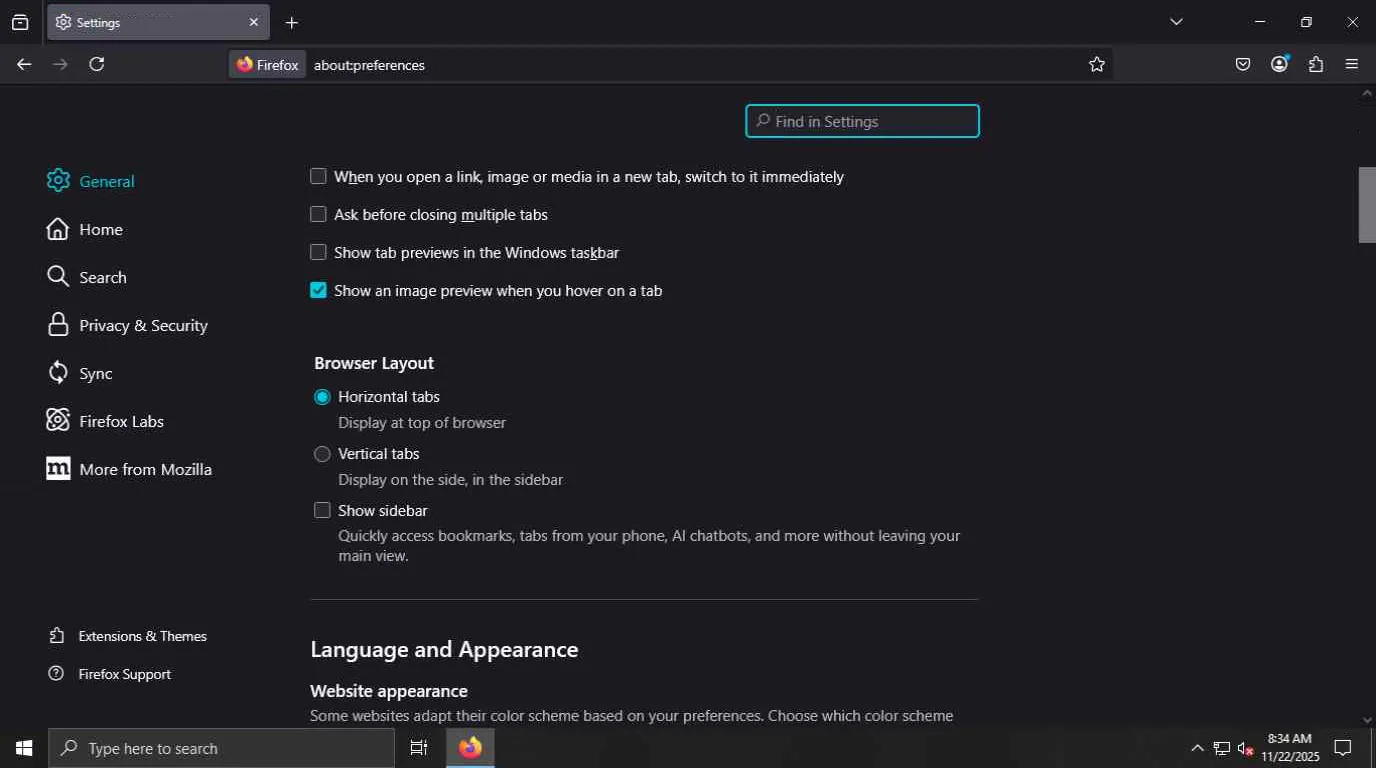This screenshot has height=768, width=1376.
Task: Bookmark this page with star icon
Action: click(x=1097, y=64)
